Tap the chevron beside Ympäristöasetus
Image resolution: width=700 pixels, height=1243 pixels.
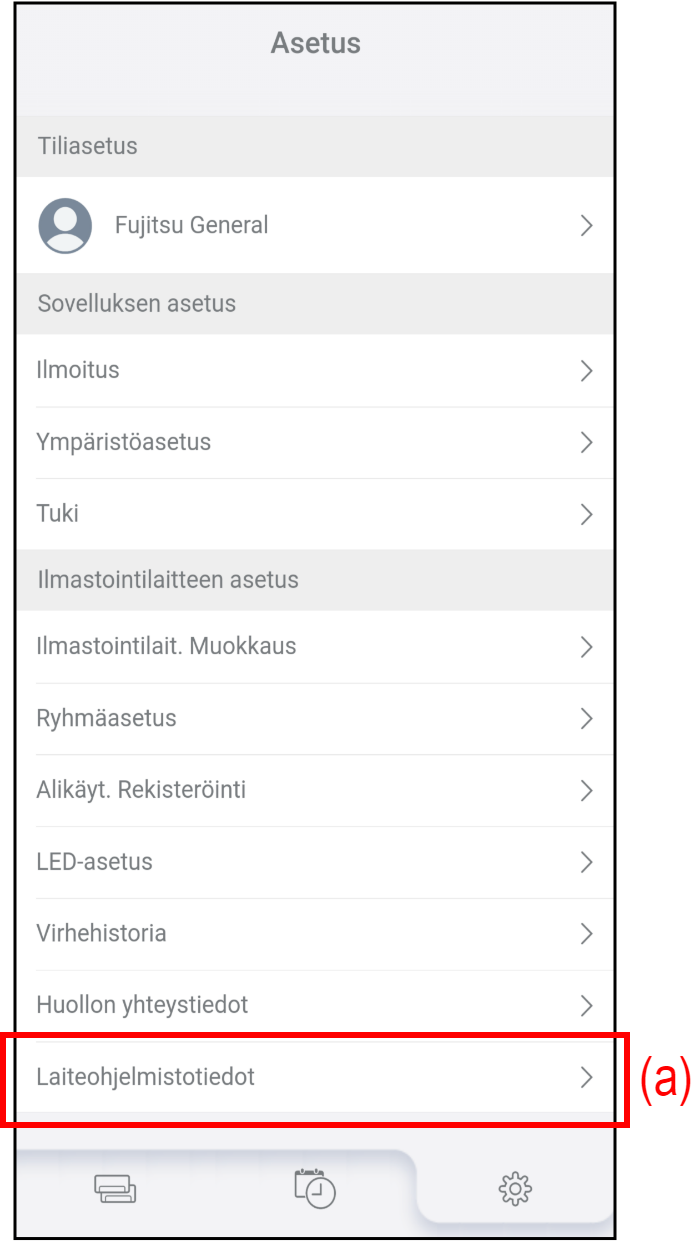[587, 443]
